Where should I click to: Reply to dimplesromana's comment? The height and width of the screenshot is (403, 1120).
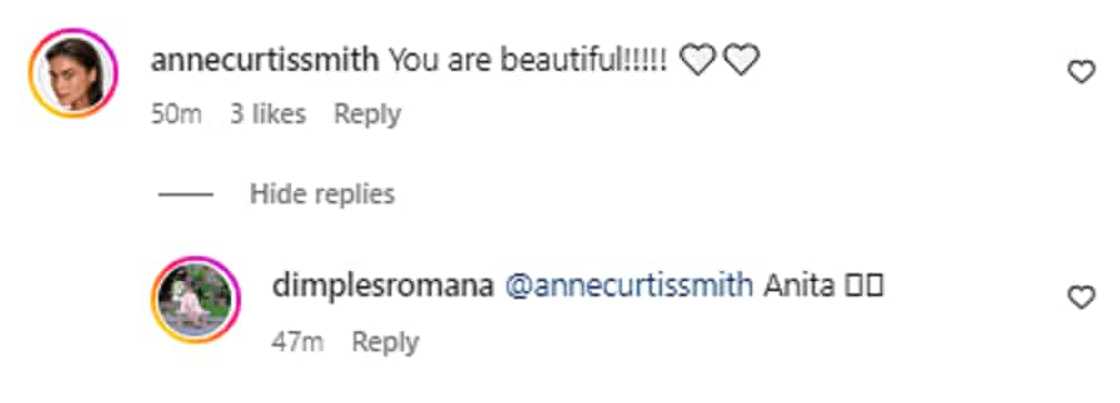tap(385, 342)
